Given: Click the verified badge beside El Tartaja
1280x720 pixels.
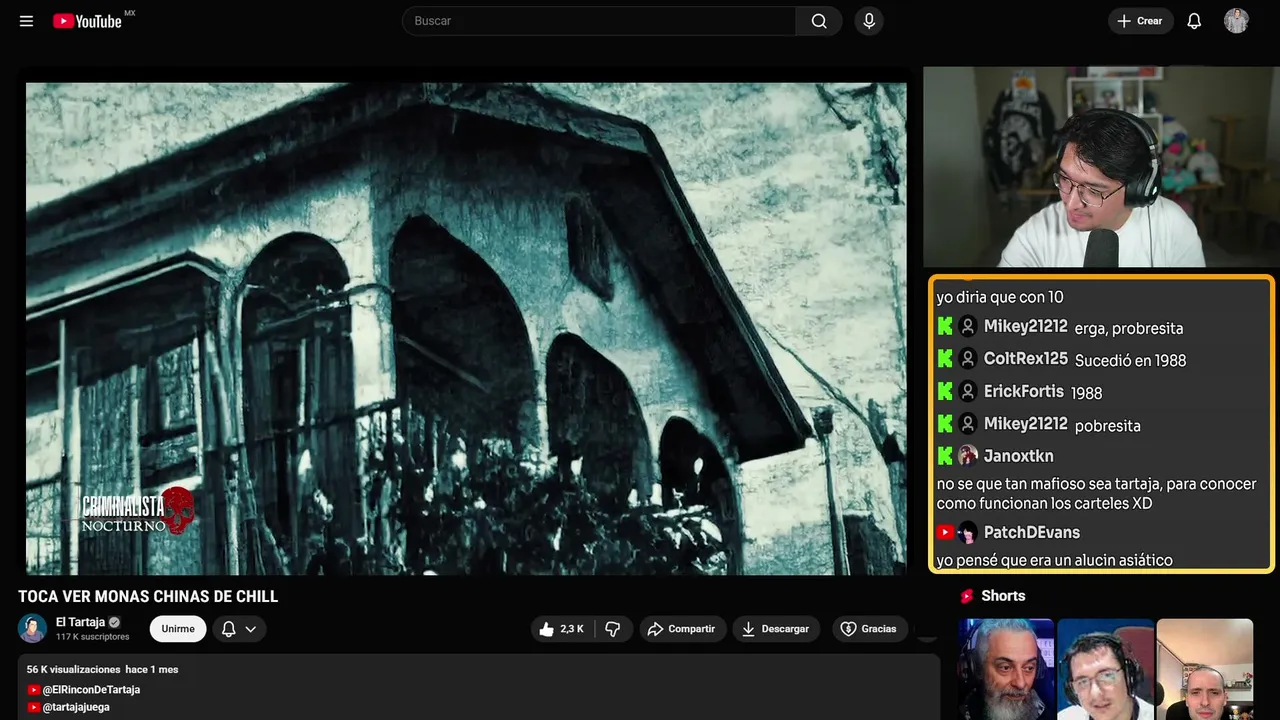Looking at the screenshot, I should pyautogui.click(x=114, y=622).
